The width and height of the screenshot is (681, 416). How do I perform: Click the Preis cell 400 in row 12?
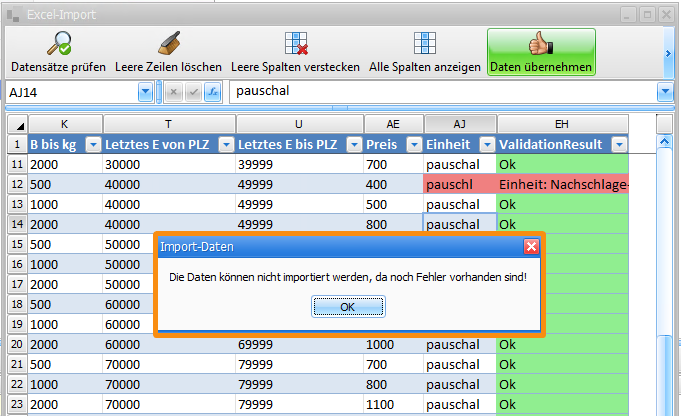pyautogui.click(x=393, y=184)
